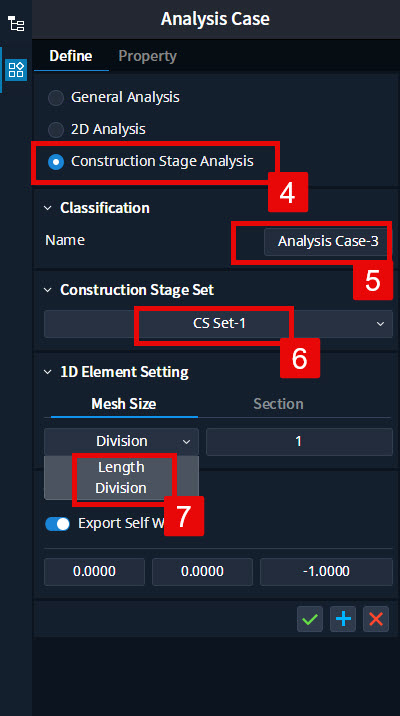Add with the blue plus icon
Screen dimensions: 400x716
point(343,619)
